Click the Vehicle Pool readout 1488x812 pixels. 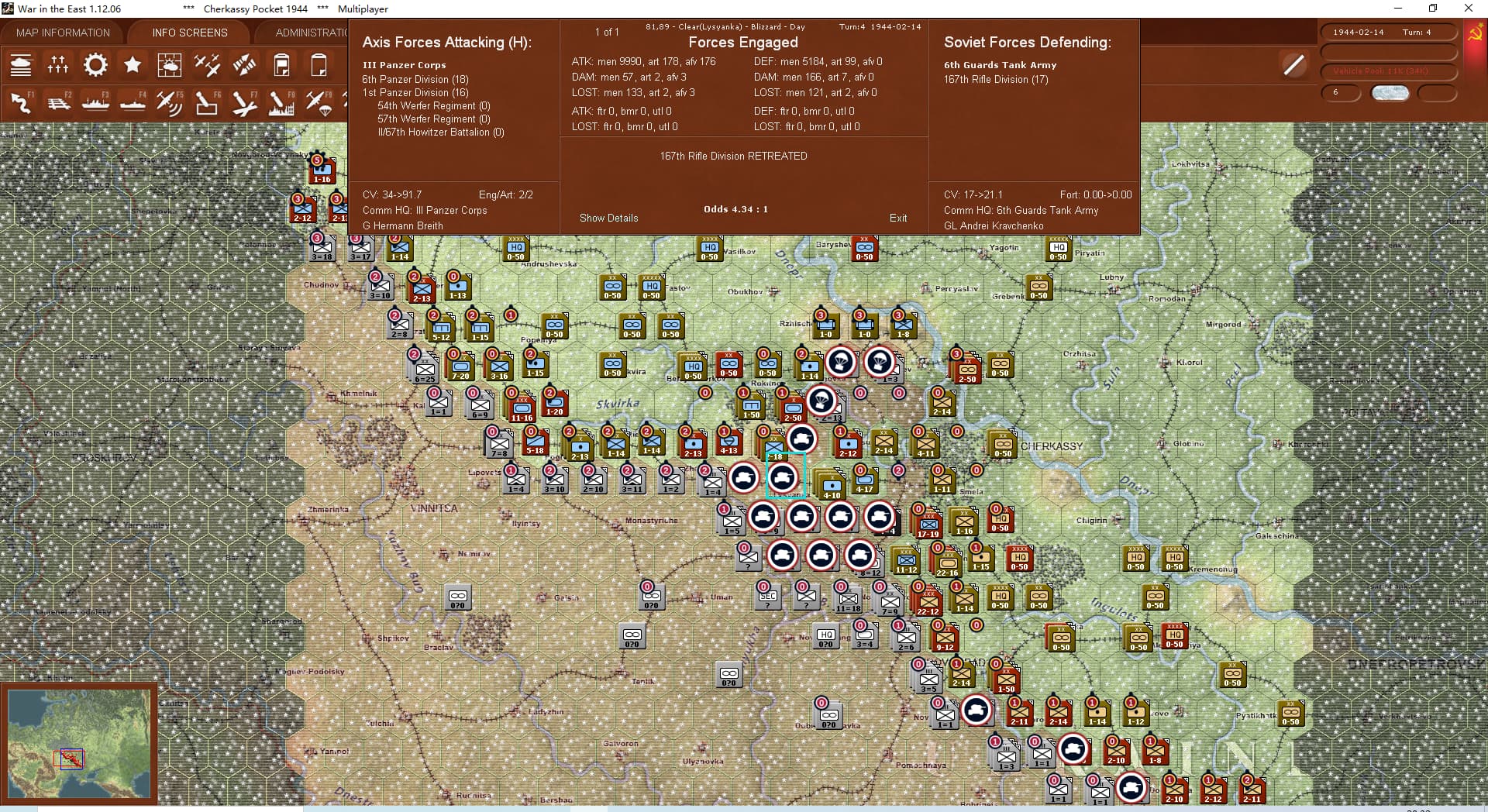click(1390, 71)
